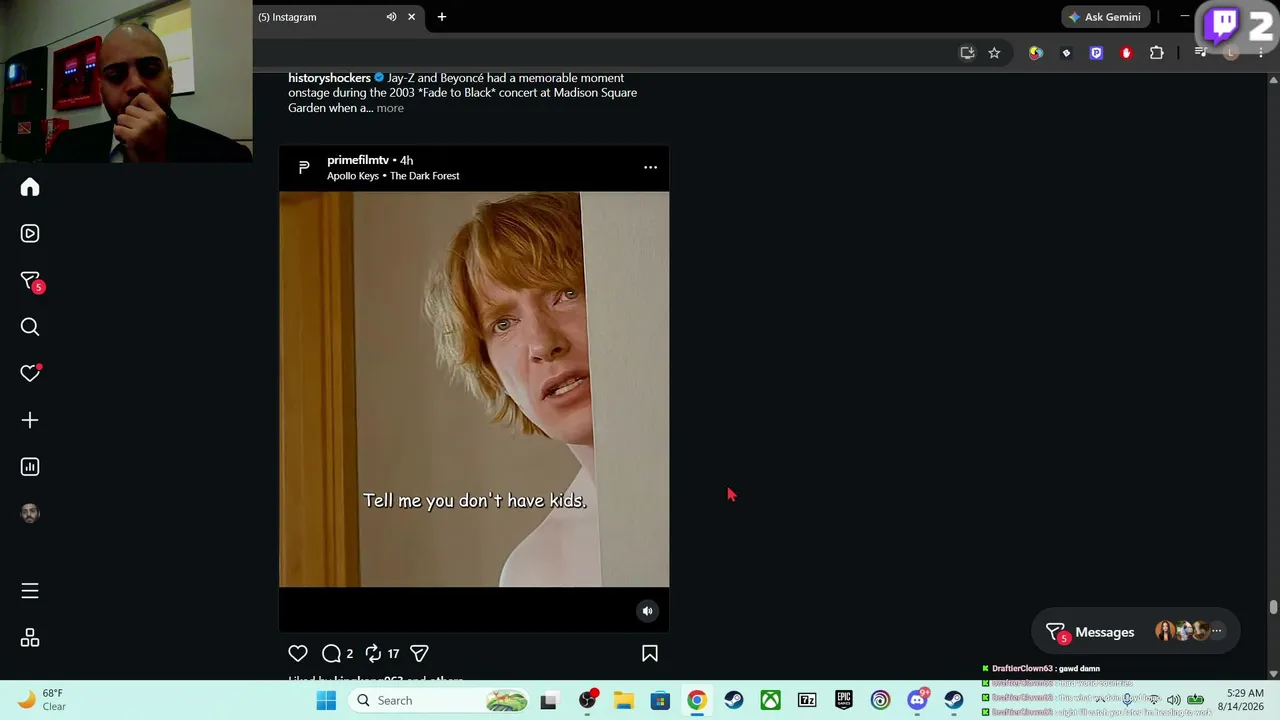Open Chrome media controls
Viewport: 1280px width, 720px height.
tap(1201, 53)
